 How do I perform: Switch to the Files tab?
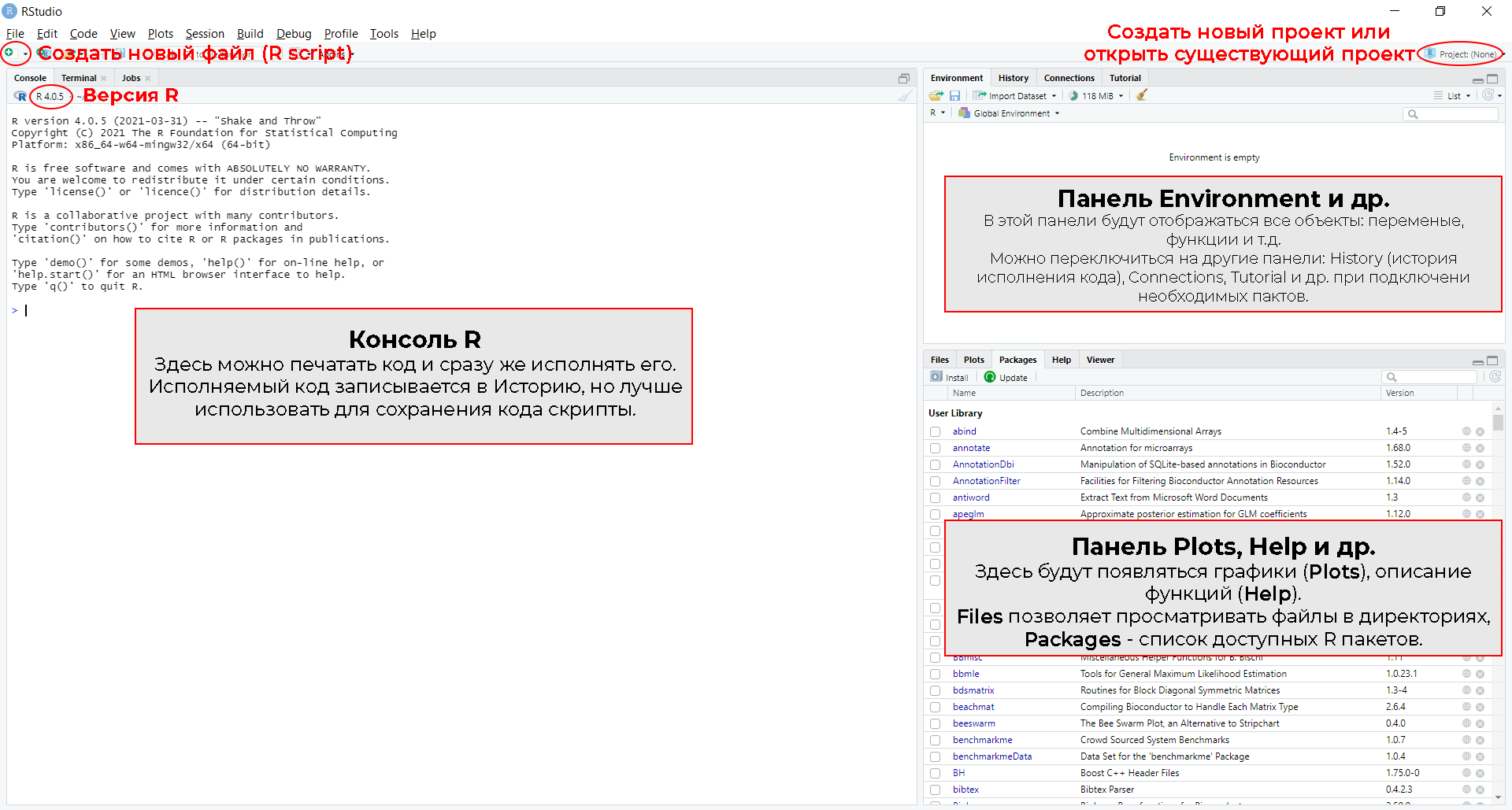pos(939,360)
